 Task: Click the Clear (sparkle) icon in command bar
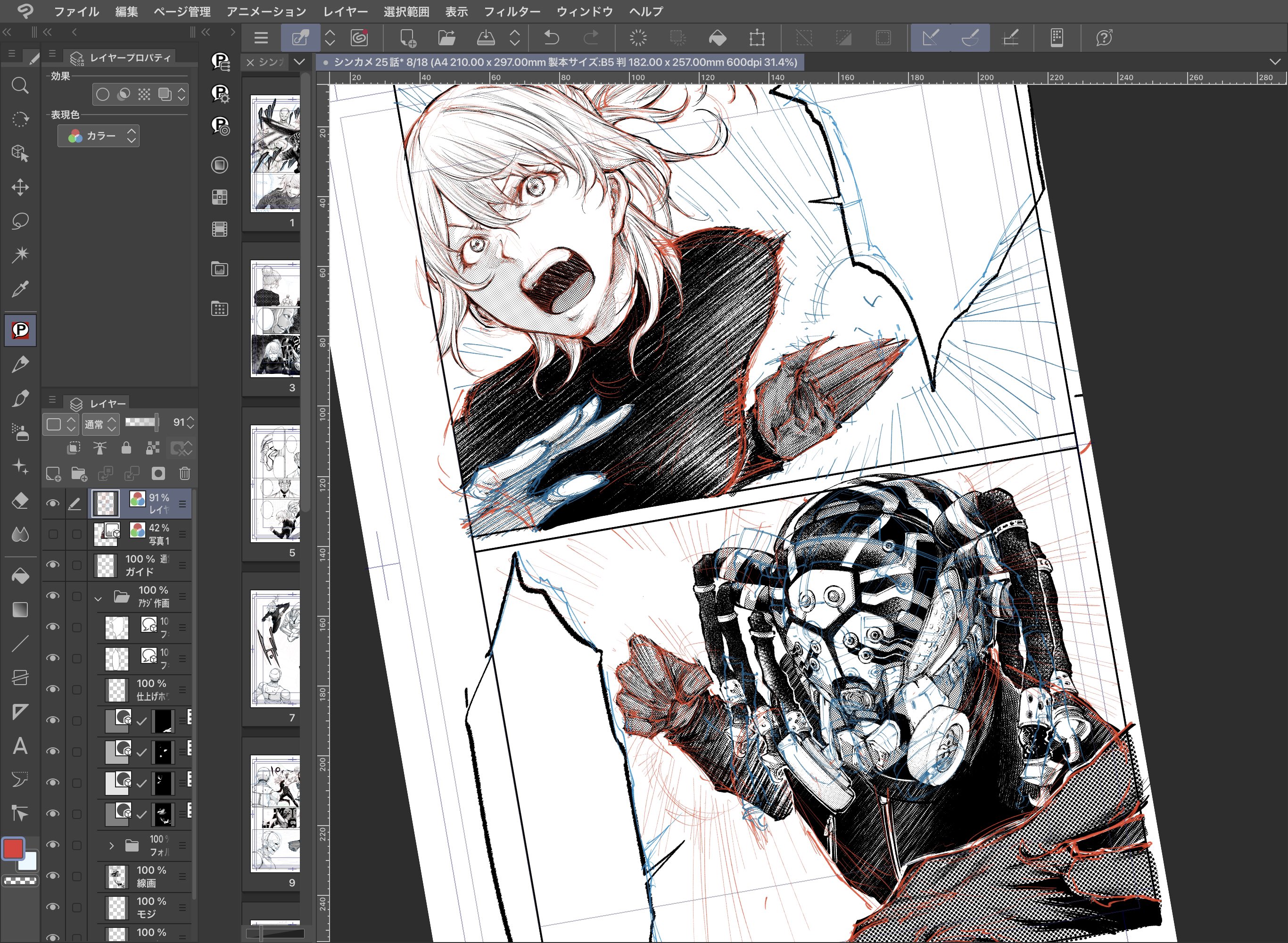pyautogui.click(x=638, y=38)
